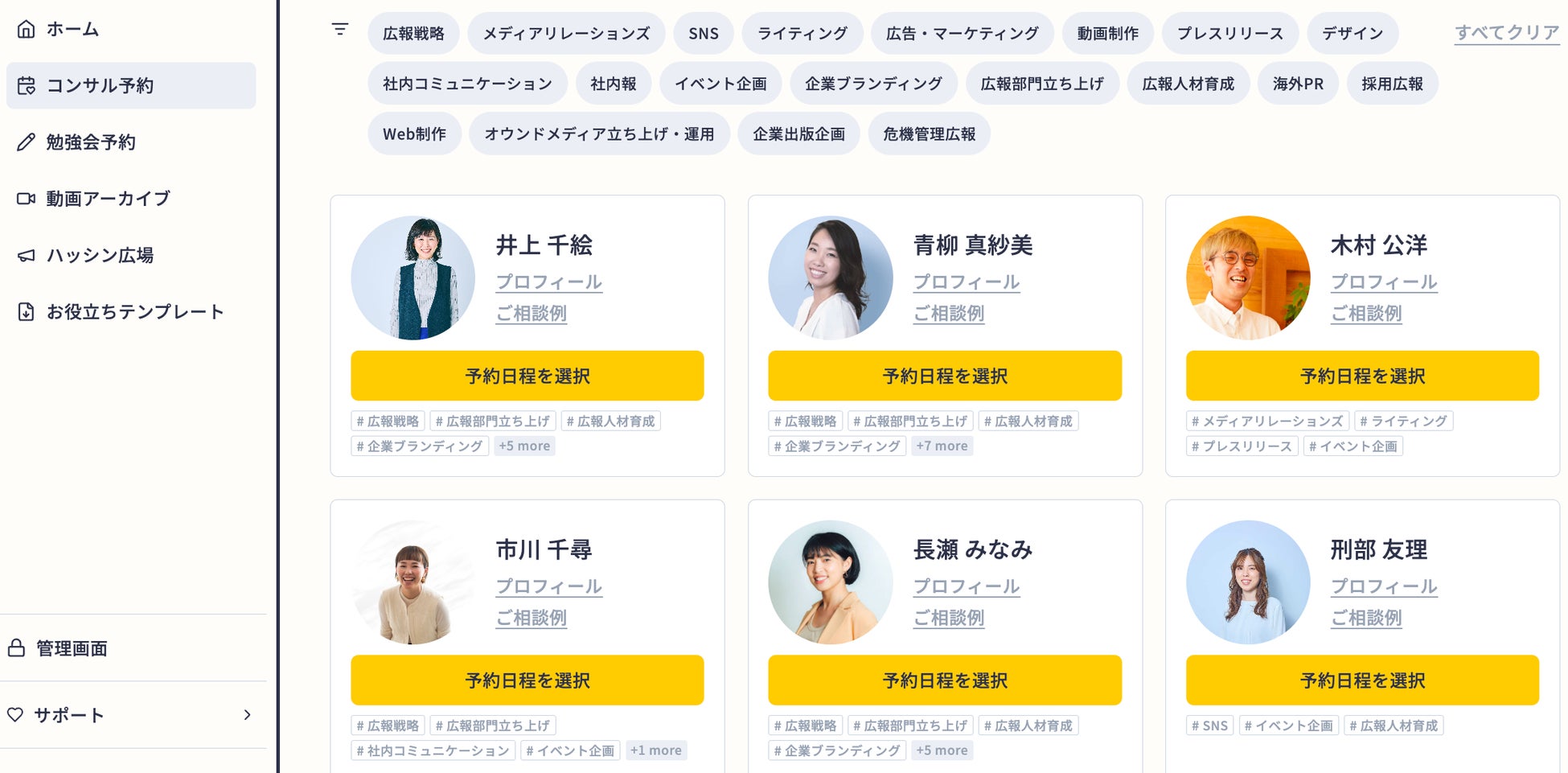1568x773 pixels.
Task: Click 予約日程を選択 button for 木村 公洋
Action: coord(1362,376)
